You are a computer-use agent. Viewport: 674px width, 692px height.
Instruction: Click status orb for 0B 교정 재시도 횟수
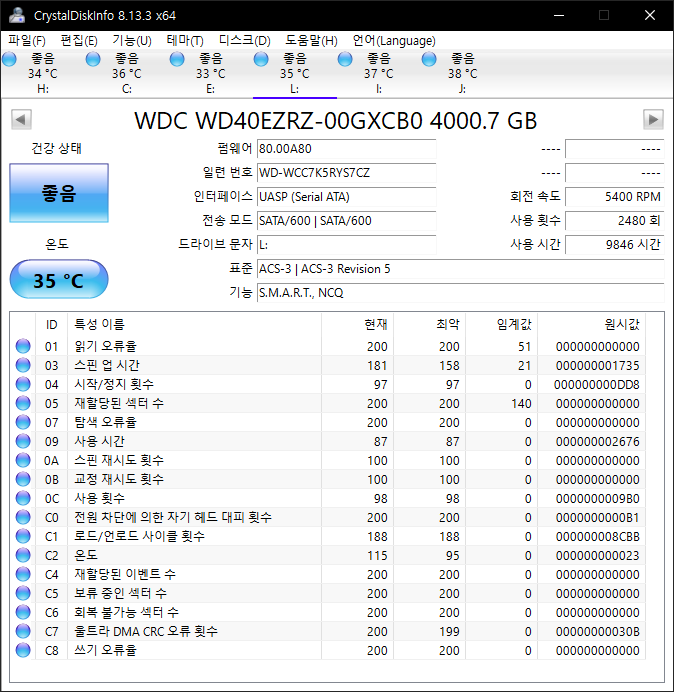click(x=23, y=479)
